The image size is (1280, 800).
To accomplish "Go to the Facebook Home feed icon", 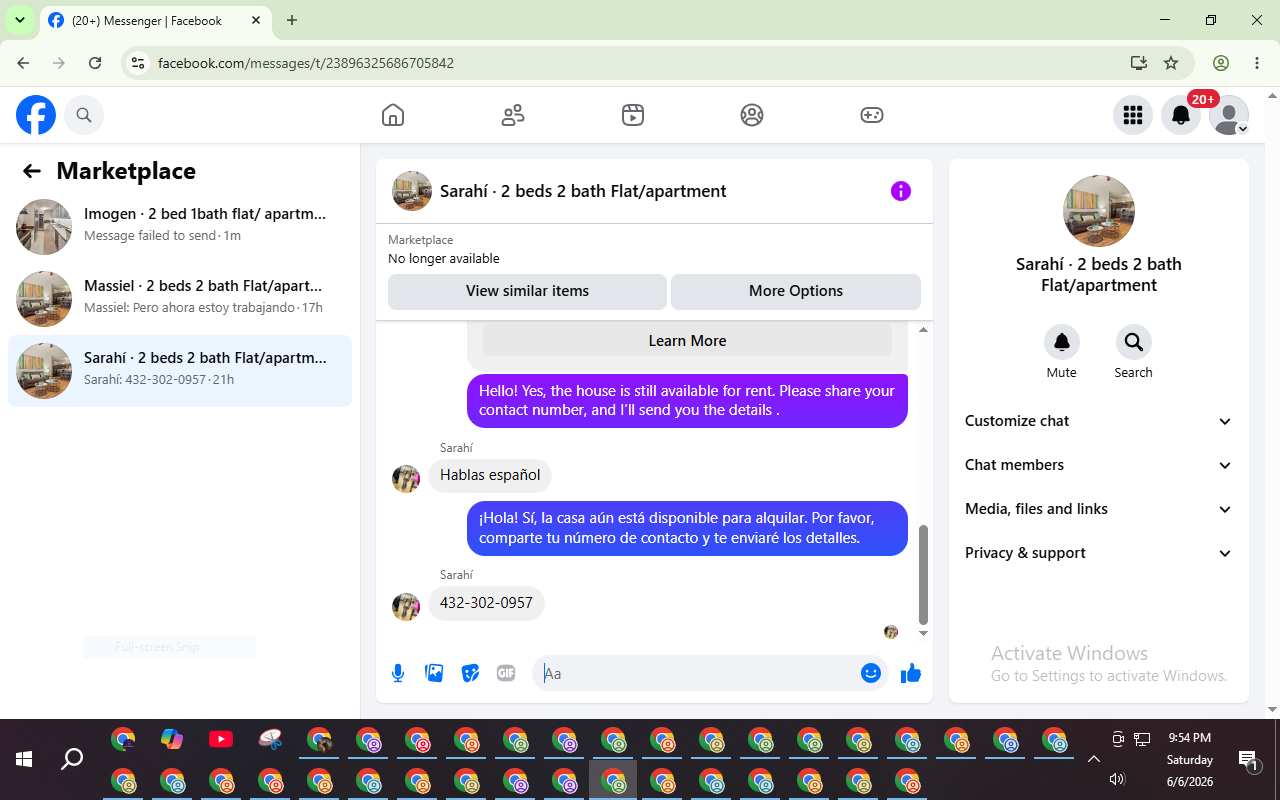I will point(393,115).
